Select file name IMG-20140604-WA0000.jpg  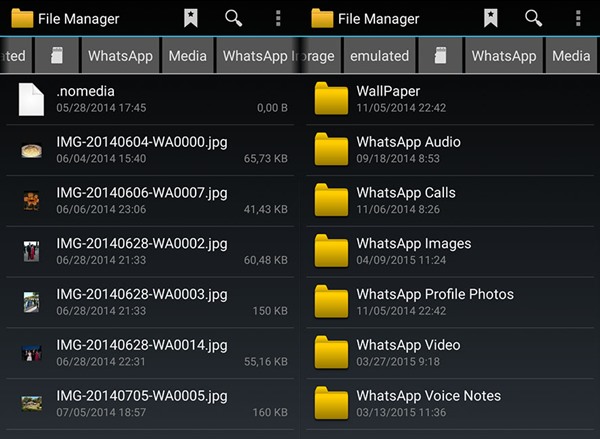(x=142, y=142)
